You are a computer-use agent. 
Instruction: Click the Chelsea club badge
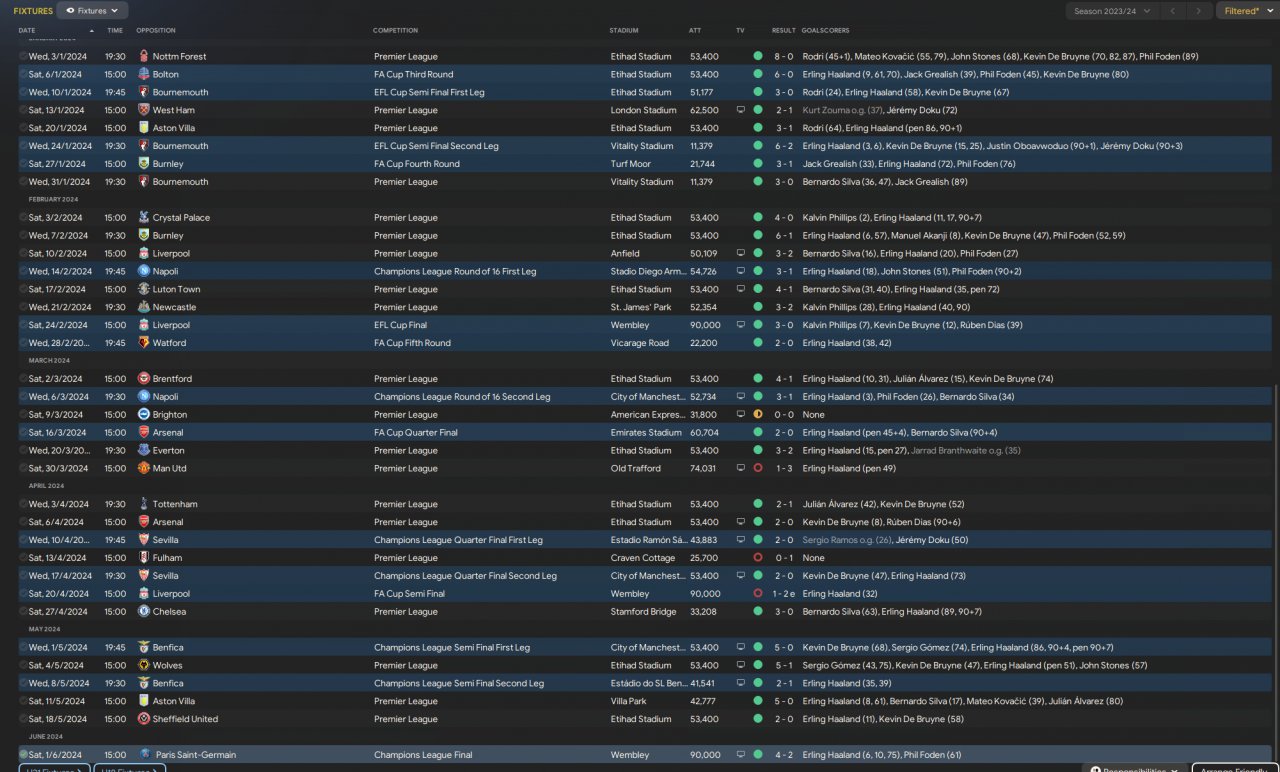(144, 612)
